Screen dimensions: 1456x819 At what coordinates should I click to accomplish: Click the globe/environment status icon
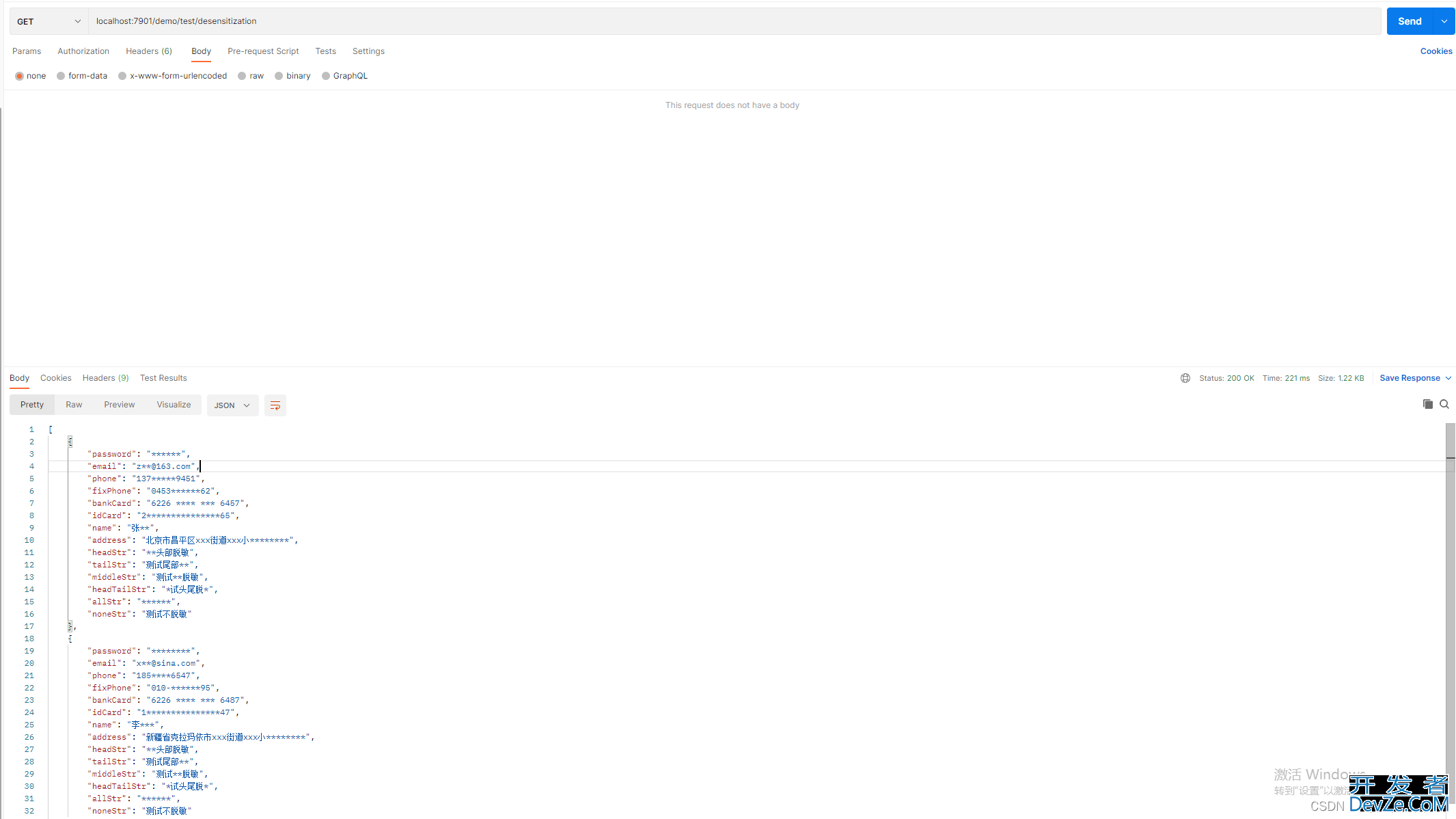1186,378
